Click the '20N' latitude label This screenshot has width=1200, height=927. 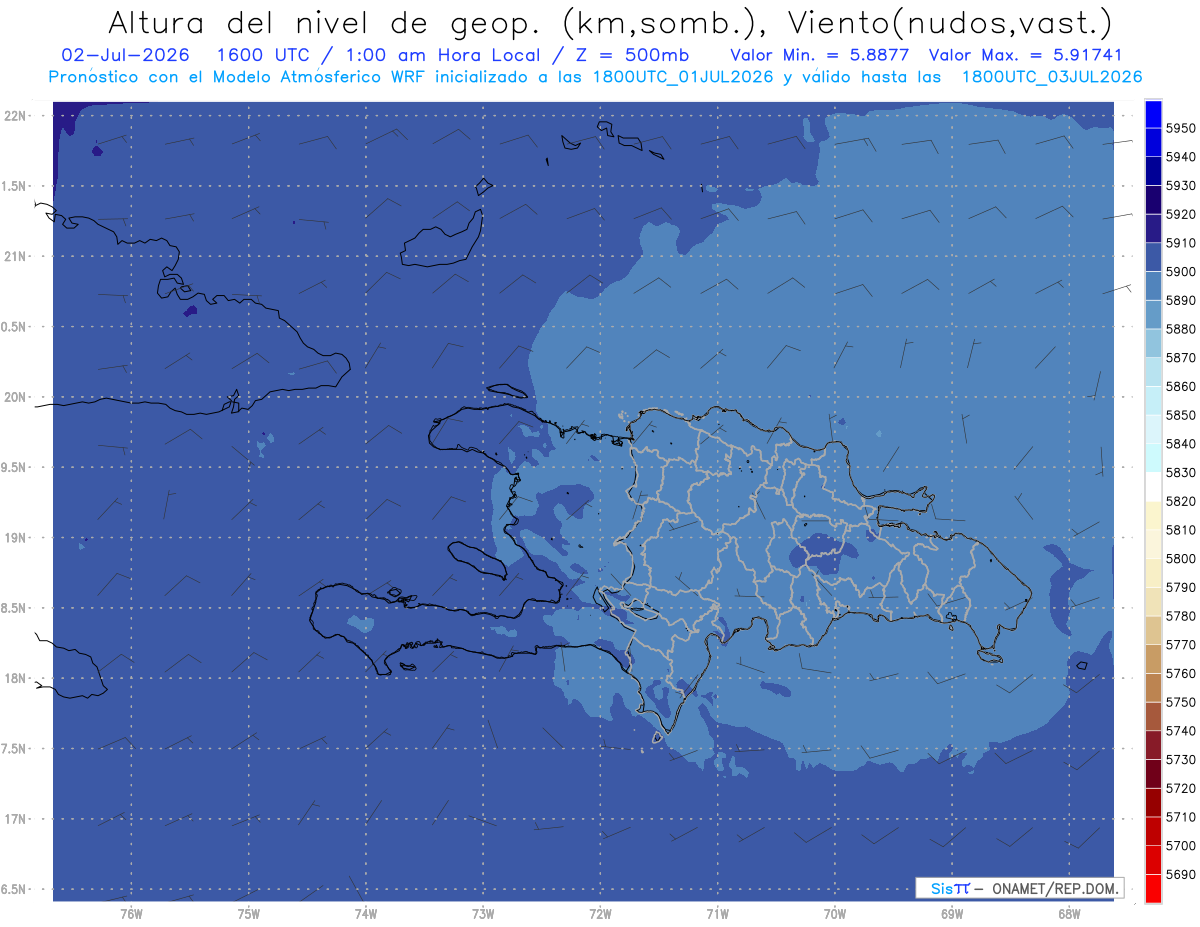click(17, 397)
